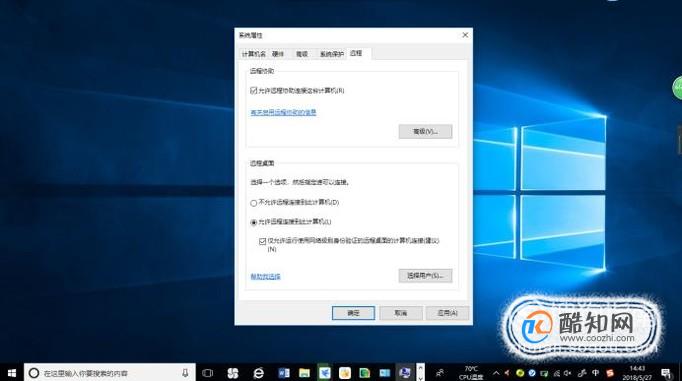Open Microsoft Word from the taskbar
The image size is (682, 381).
284,373
